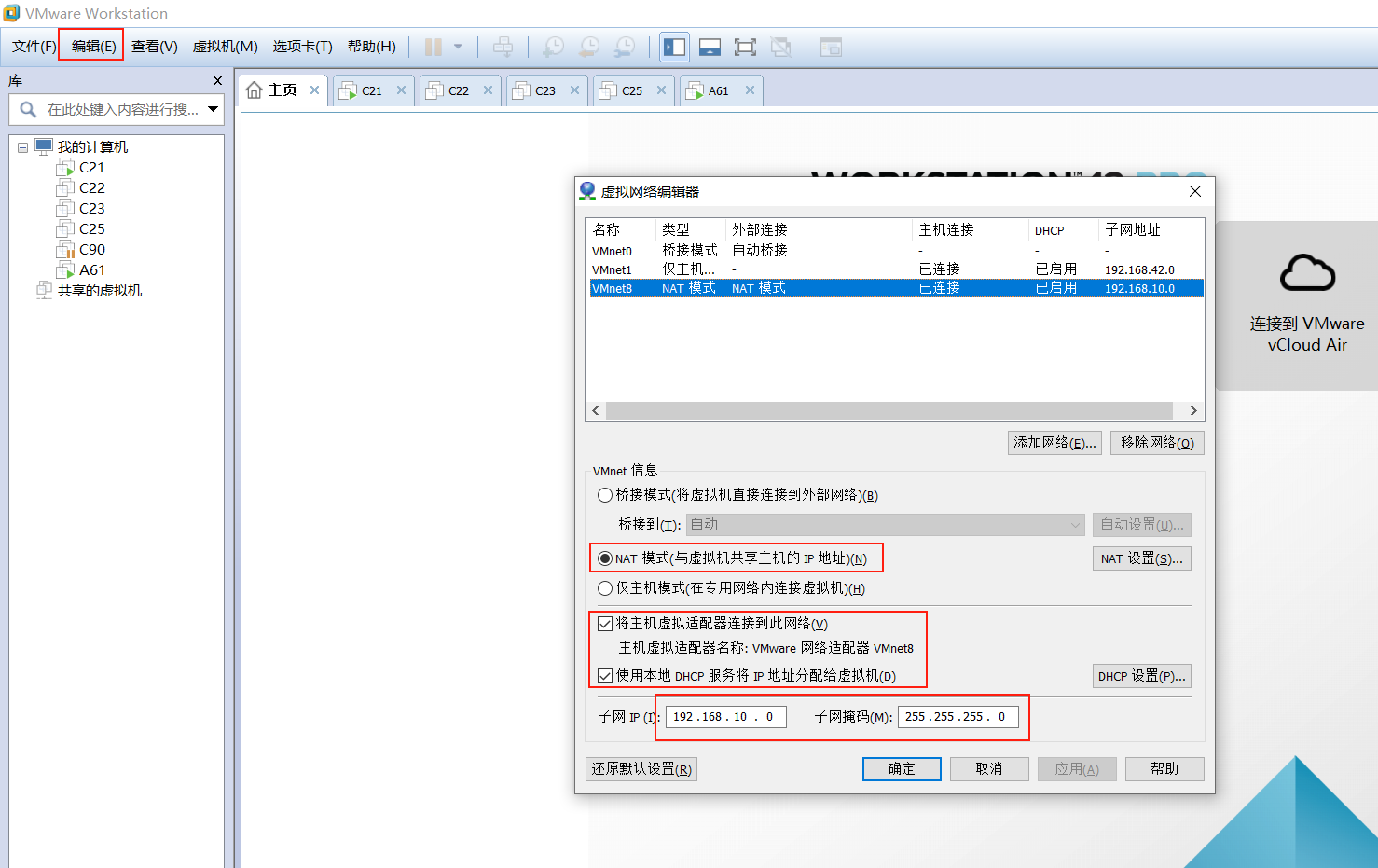Toggle the thumbnail bar view icon
1378x868 pixels.
click(x=710, y=47)
